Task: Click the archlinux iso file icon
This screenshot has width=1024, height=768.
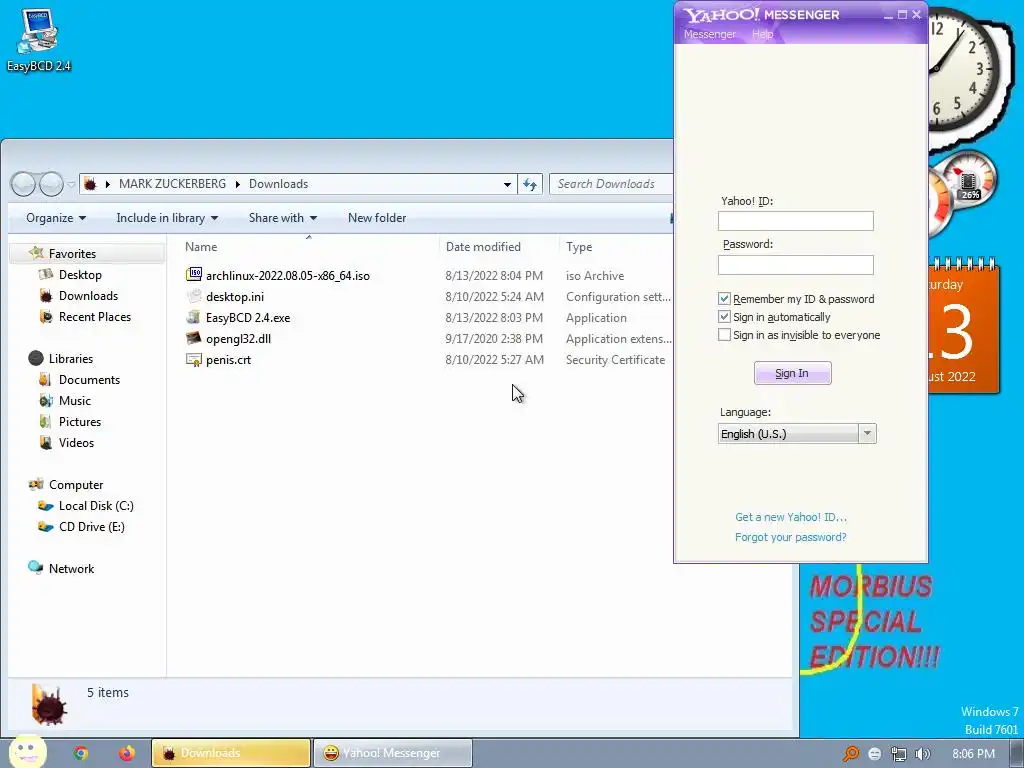Action: (x=194, y=275)
